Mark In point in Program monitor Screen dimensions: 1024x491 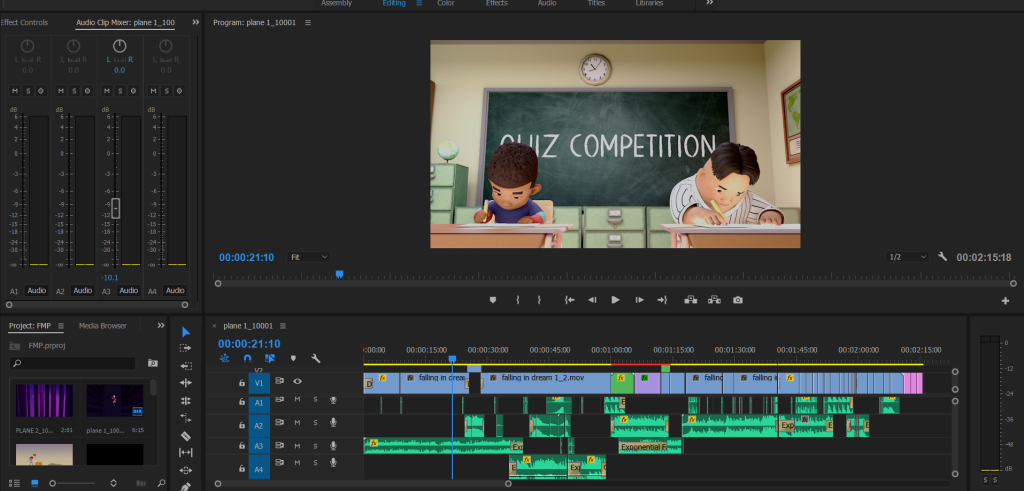coord(518,300)
